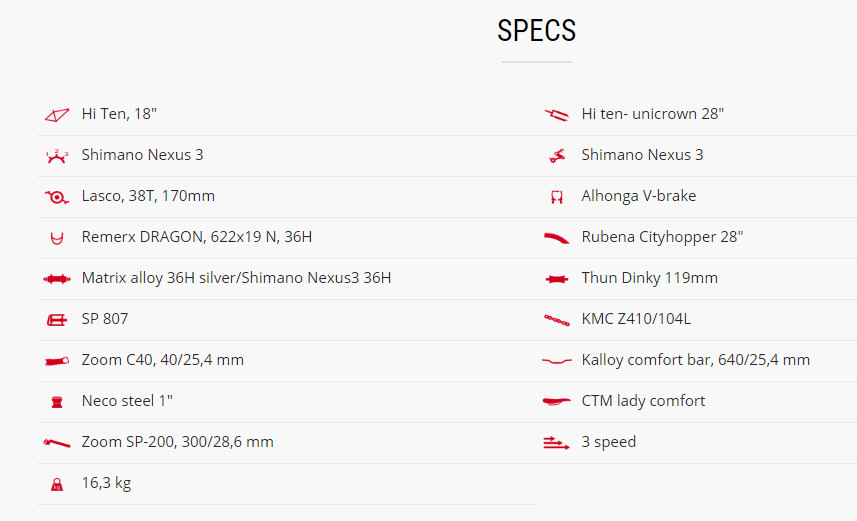
Task: Click the frame icon beside Hi Ten, 18"
Action: click(x=57, y=115)
